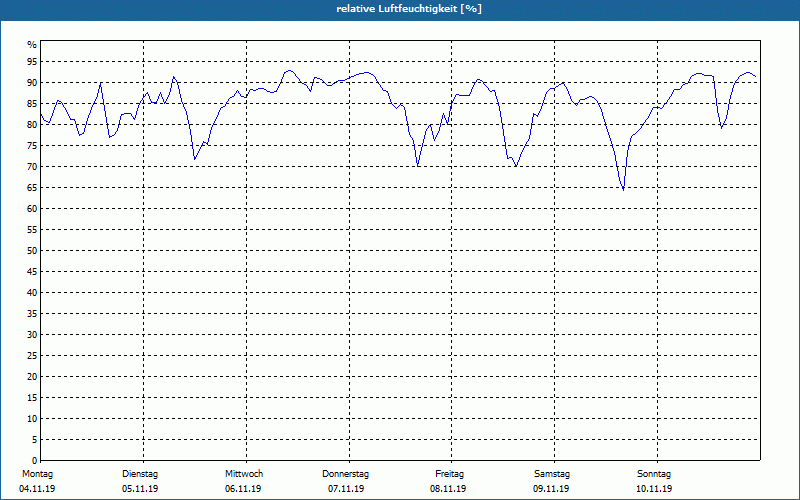
Task: Click the 90 y-axis value
Action: tap(32, 83)
